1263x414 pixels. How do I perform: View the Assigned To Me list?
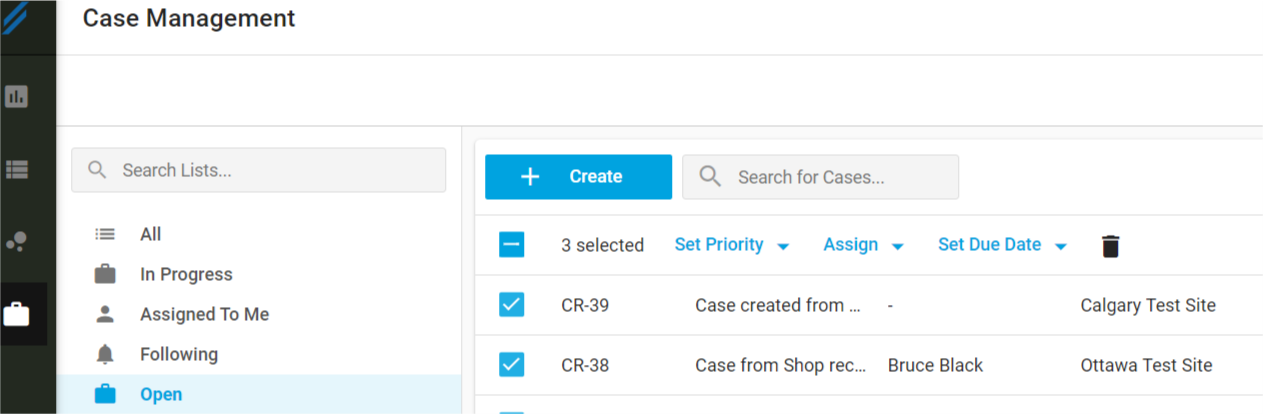pos(204,314)
